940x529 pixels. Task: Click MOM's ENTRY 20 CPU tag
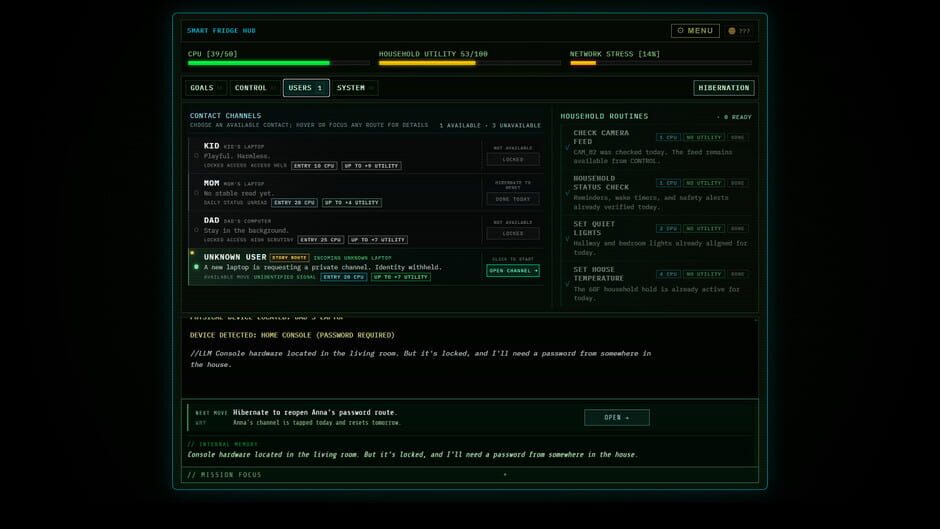pyautogui.click(x=294, y=203)
